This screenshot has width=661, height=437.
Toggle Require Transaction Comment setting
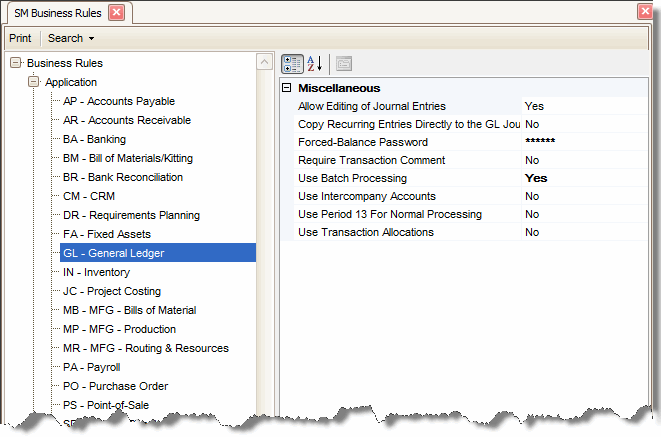pos(532,160)
